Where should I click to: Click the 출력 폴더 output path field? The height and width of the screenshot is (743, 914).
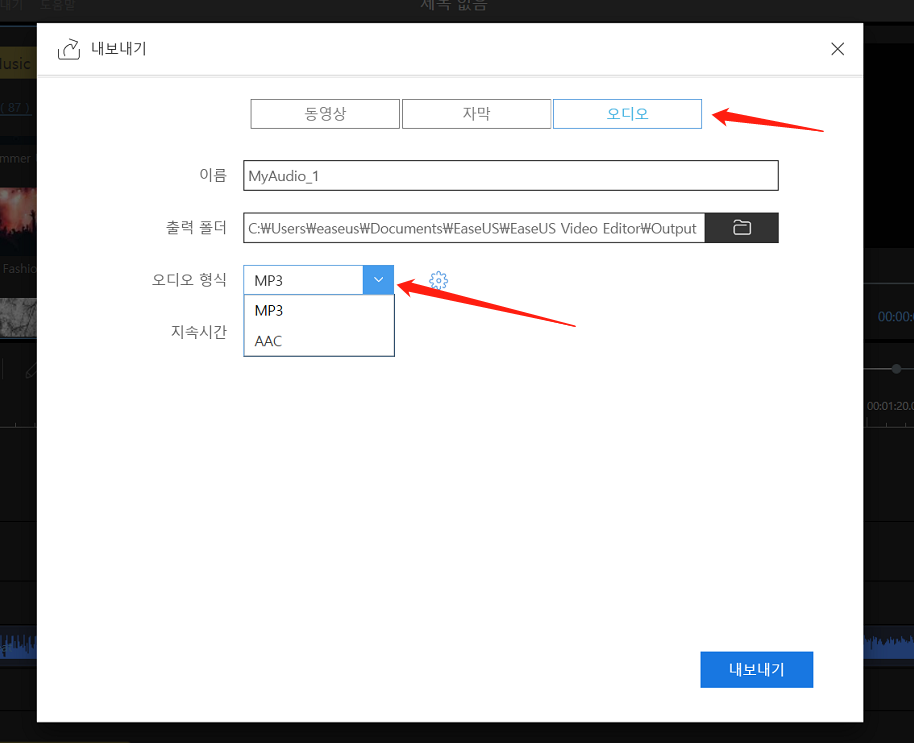pyautogui.click(x=474, y=228)
